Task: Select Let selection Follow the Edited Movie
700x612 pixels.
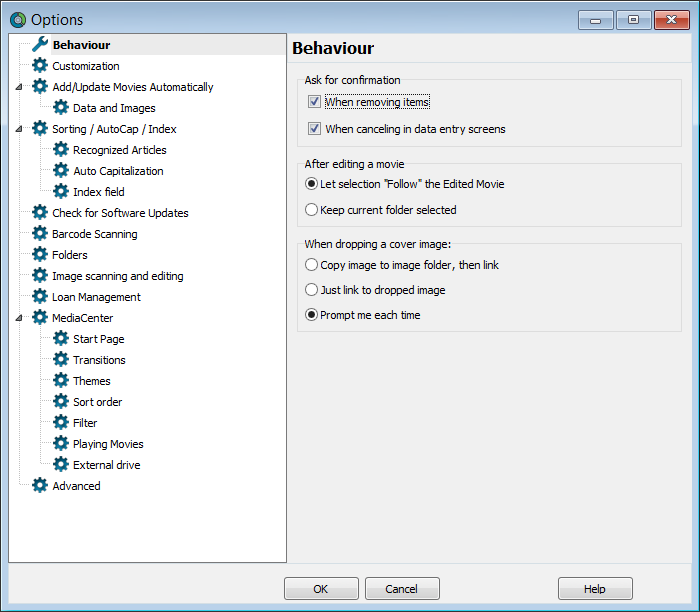Action: pyautogui.click(x=311, y=184)
